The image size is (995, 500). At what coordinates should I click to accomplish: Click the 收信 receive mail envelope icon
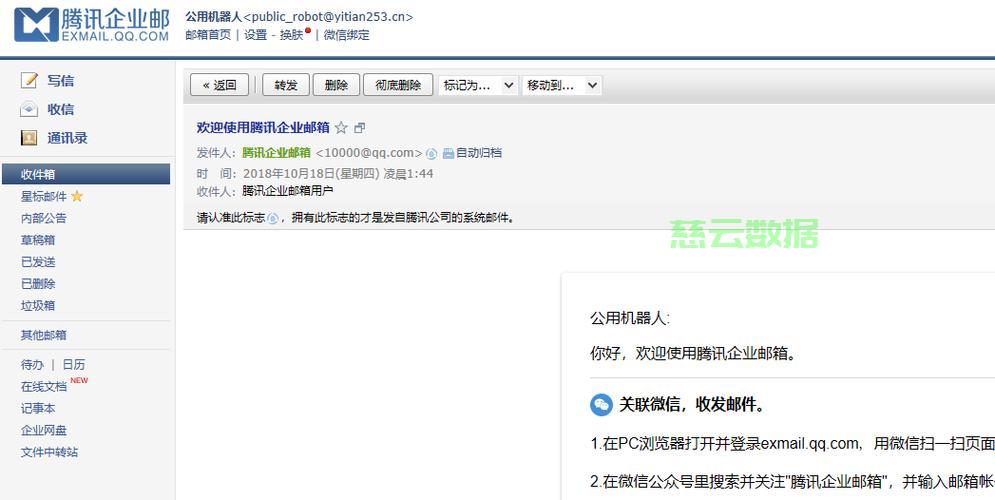[29, 109]
